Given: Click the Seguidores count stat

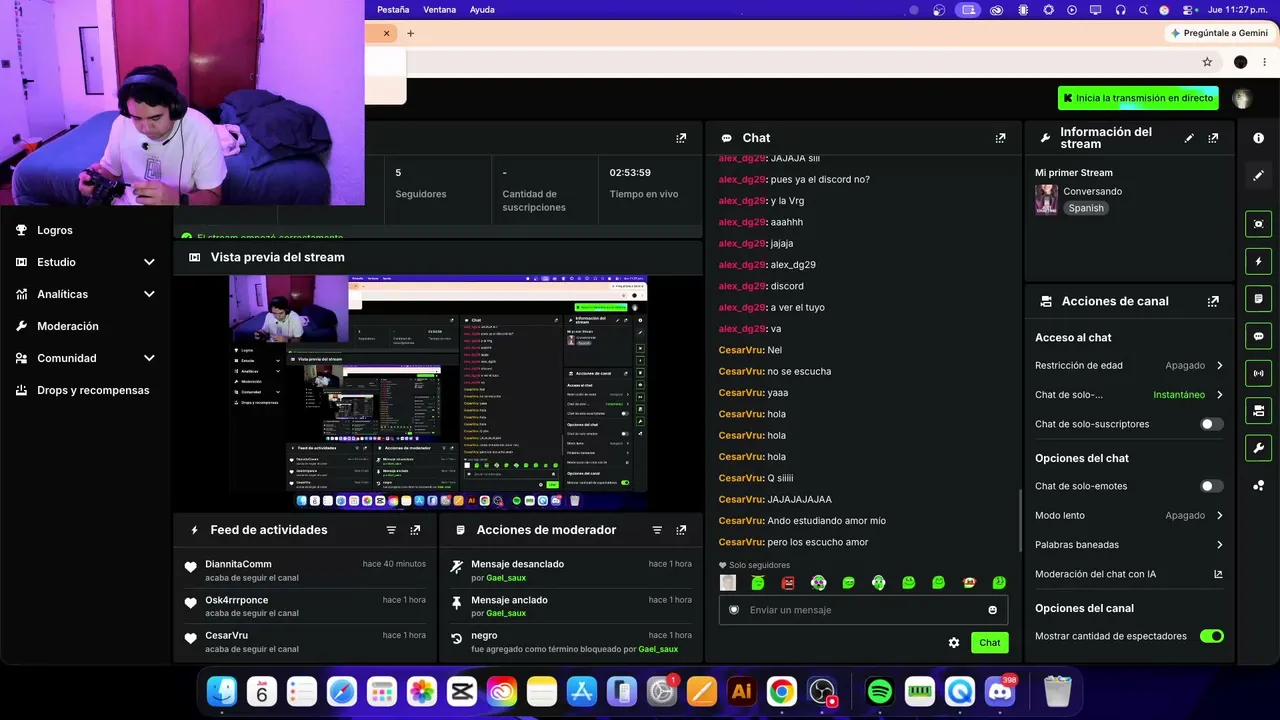Looking at the screenshot, I should click(x=421, y=183).
